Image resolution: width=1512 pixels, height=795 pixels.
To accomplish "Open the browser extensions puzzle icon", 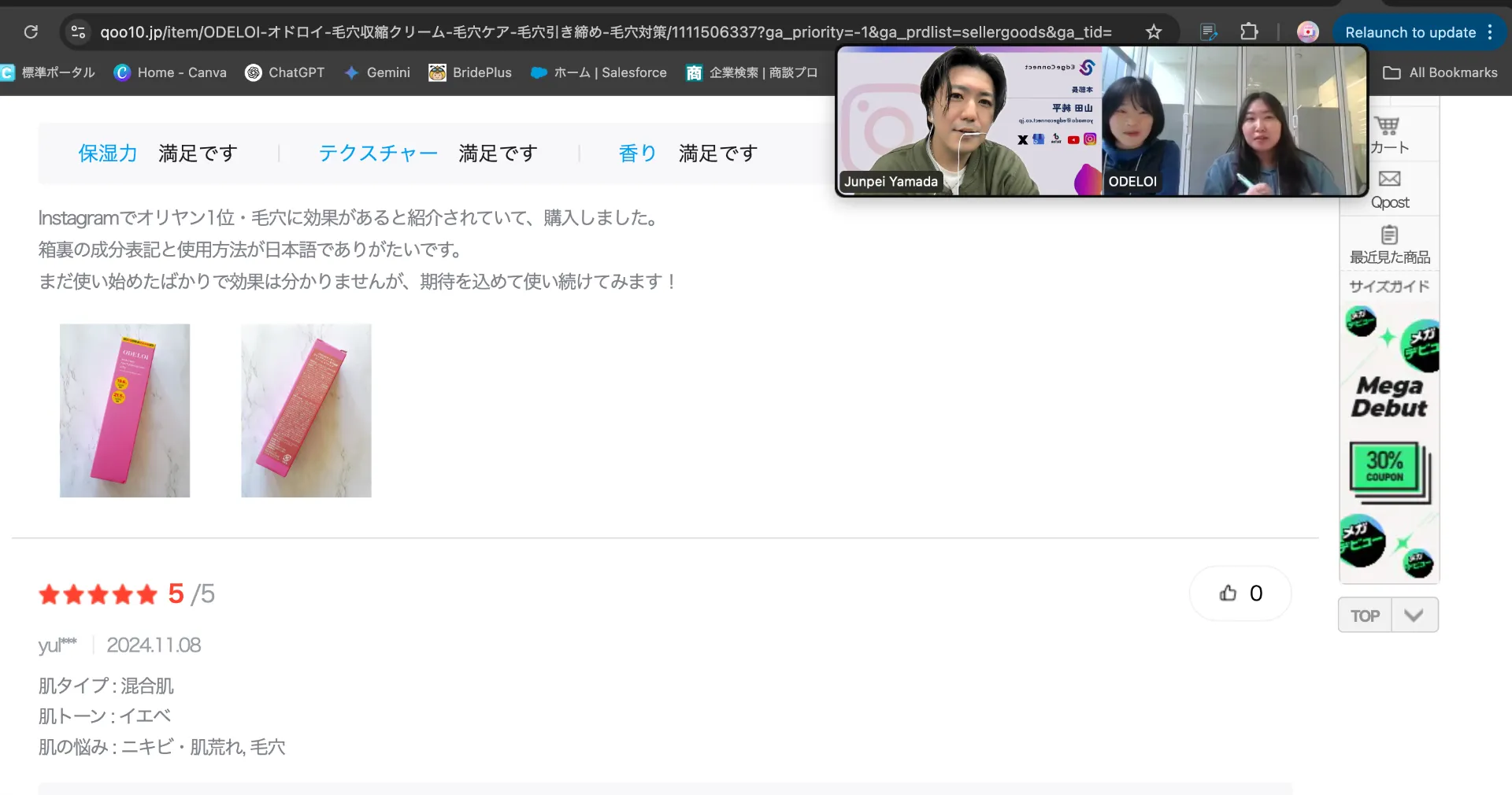I will click(x=1249, y=32).
